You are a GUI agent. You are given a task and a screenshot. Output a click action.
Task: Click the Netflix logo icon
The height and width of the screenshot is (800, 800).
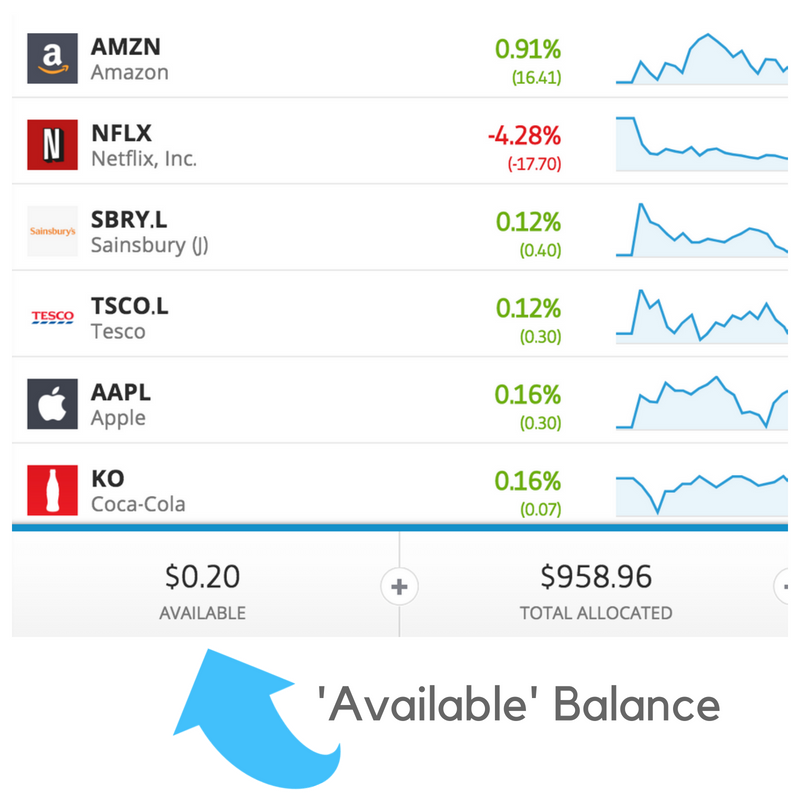tap(54, 144)
